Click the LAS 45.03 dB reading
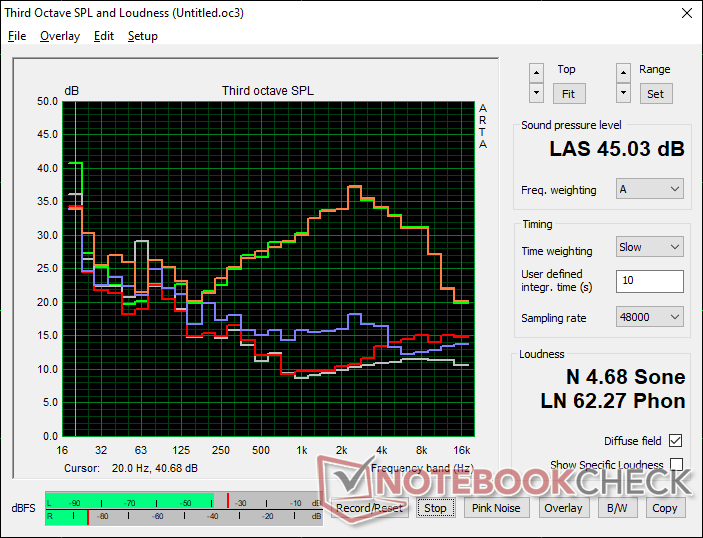Viewport: 703px width, 538px height. [617, 149]
